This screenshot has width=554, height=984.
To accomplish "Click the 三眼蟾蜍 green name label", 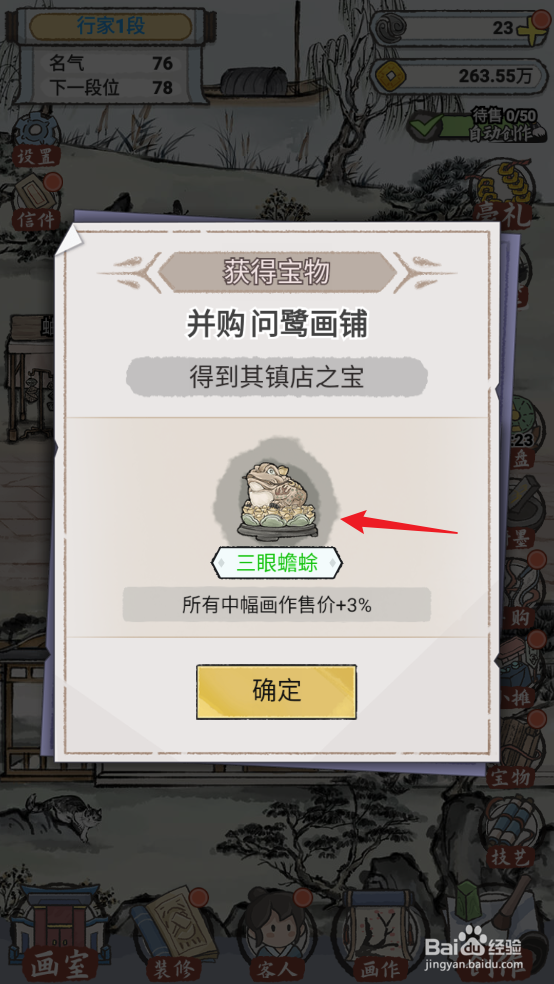I will pos(277,563).
